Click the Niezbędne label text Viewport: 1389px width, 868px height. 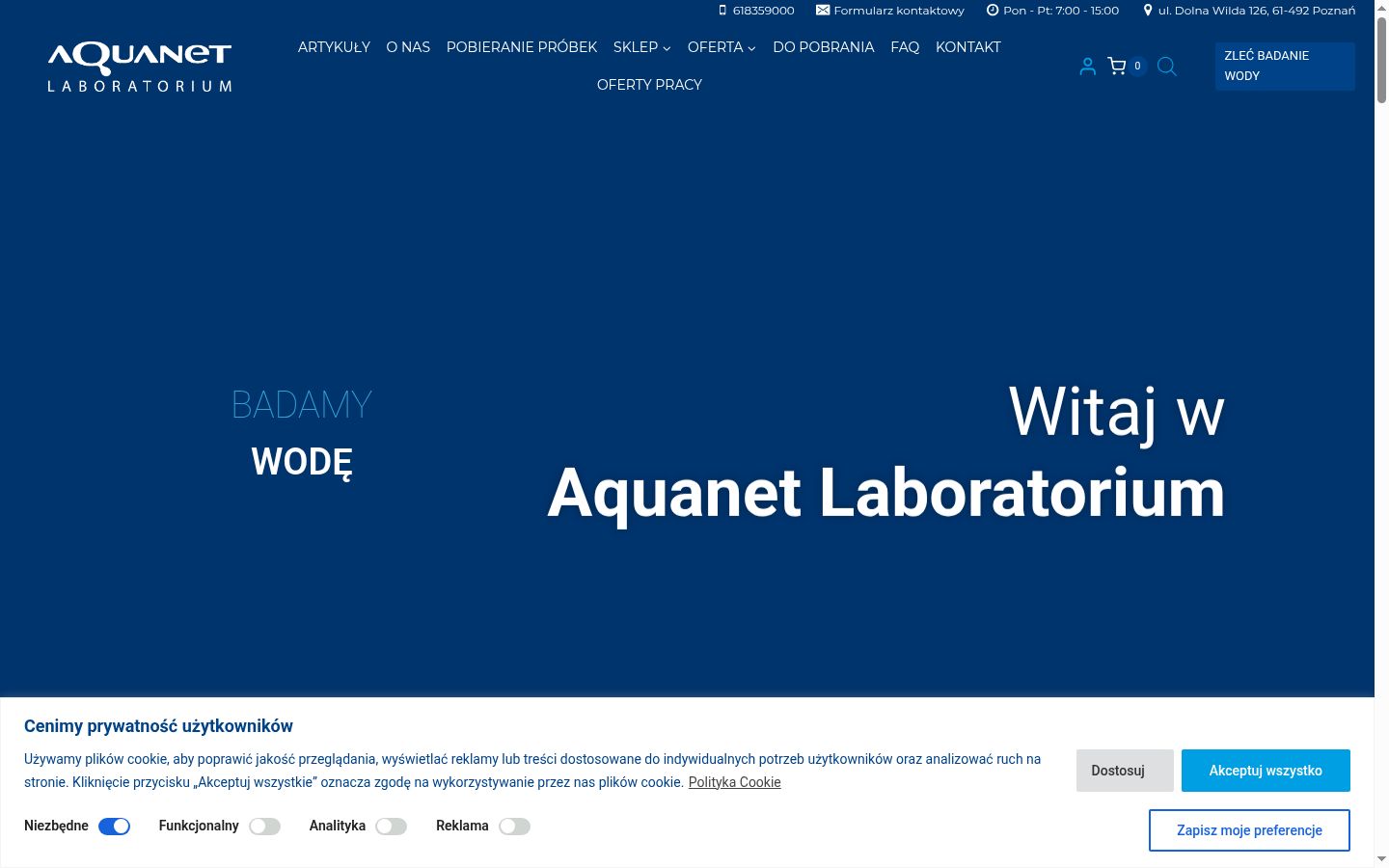[56, 826]
